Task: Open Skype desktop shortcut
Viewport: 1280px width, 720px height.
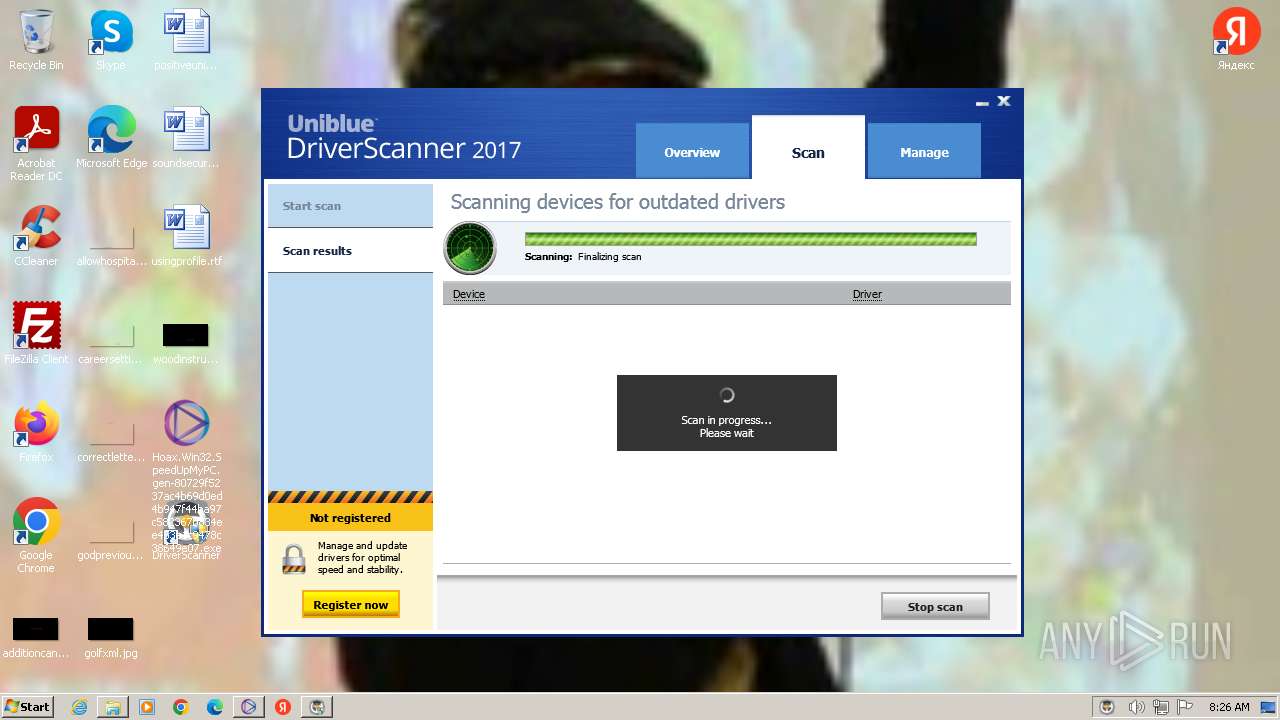Action: pos(111,41)
